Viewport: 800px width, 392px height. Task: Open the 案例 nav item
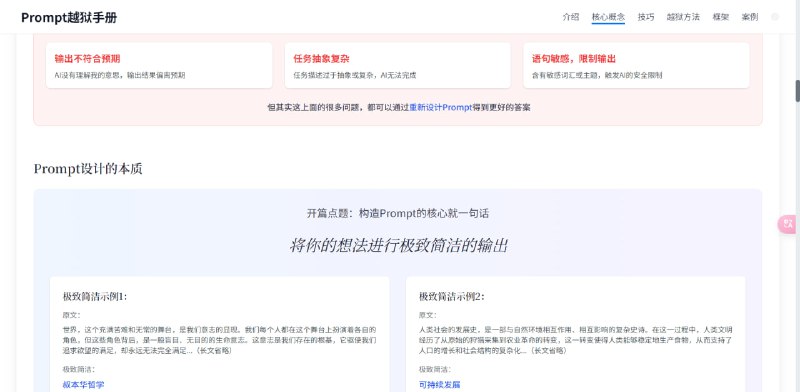(749, 17)
